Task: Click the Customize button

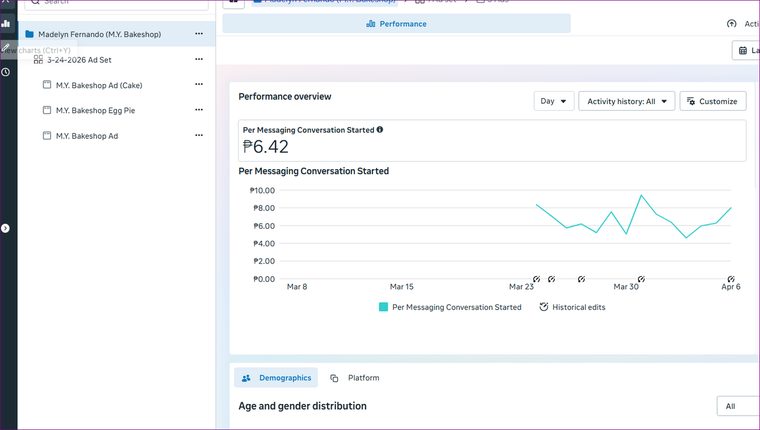Action: 712,101
